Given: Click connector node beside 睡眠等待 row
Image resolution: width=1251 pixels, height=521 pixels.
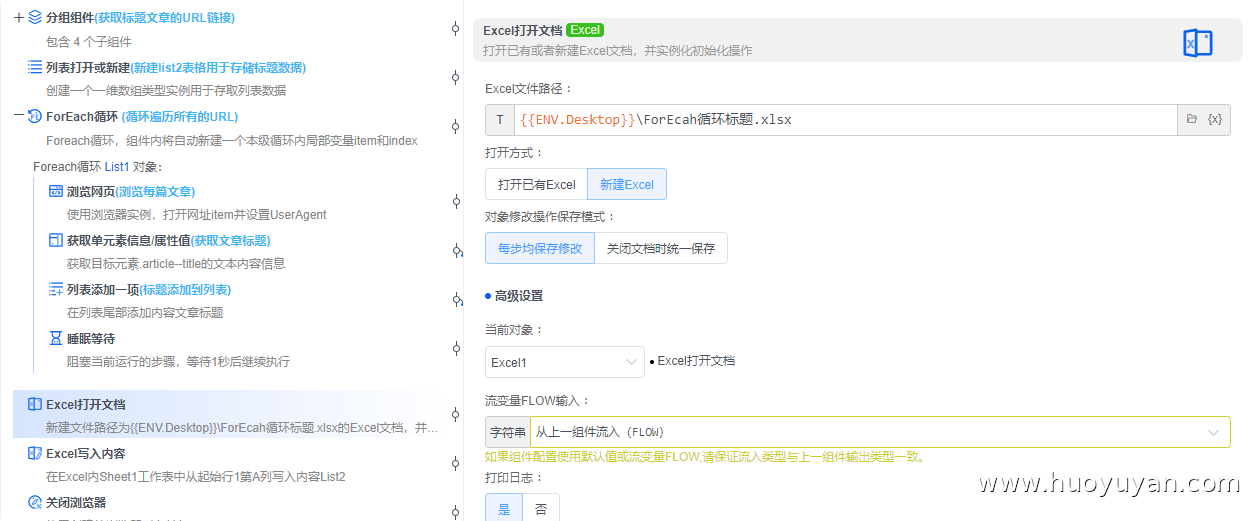Looking at the screenshot, I should pyautogui.click(x=456, y=349).
